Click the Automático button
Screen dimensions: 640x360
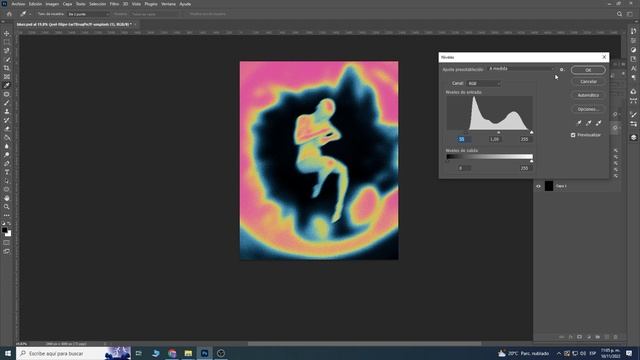tap(588, 96)
